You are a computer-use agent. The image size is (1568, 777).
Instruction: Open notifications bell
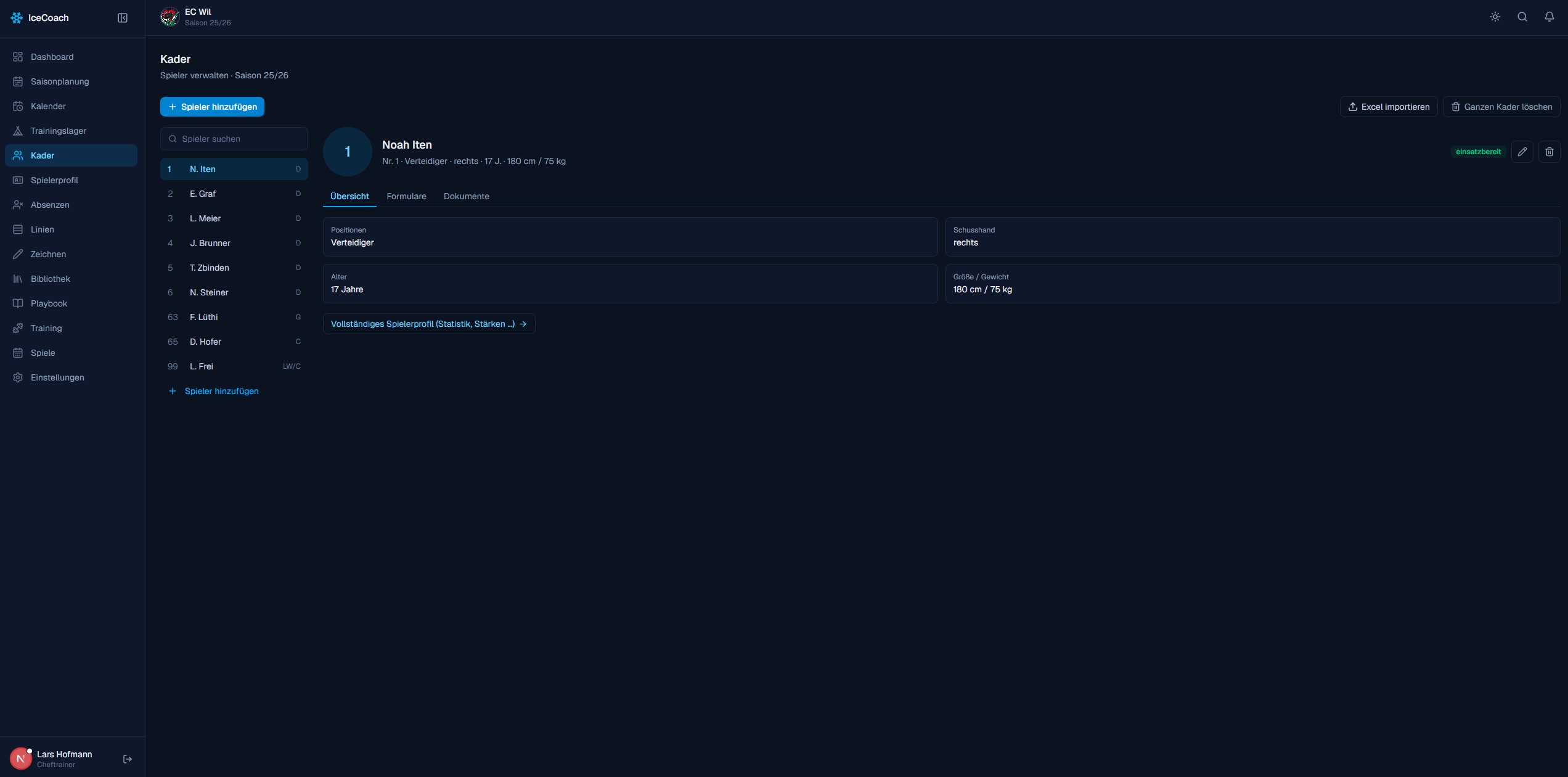tap(1550, 17)
